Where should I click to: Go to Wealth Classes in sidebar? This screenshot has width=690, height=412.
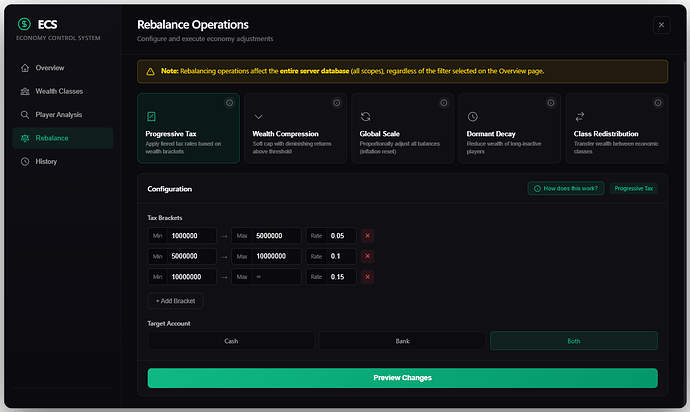(58, 91)
